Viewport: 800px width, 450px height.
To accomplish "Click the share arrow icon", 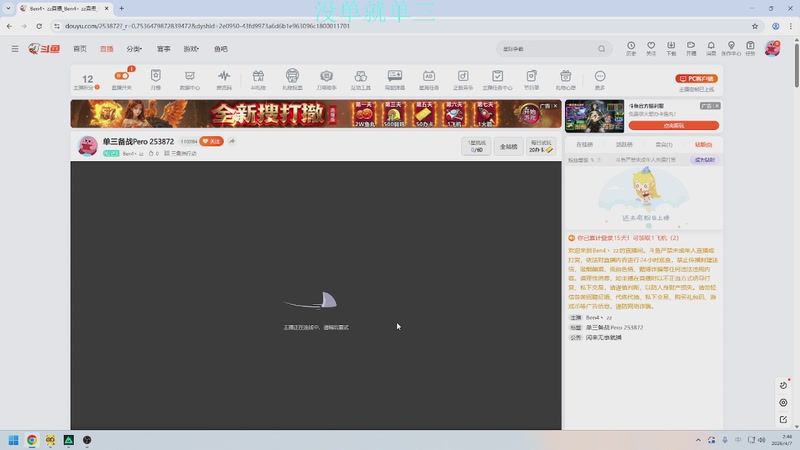I will click(232, 141).
